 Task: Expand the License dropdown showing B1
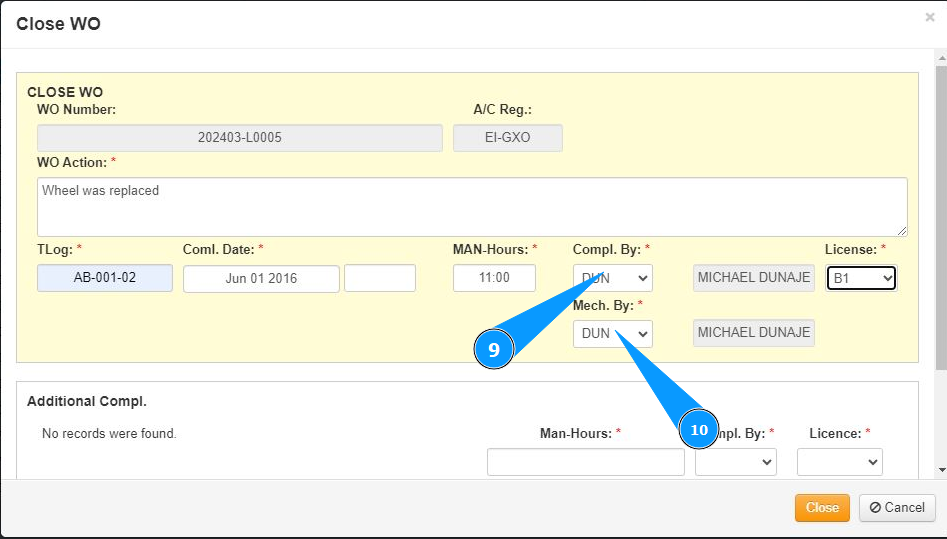860,278
